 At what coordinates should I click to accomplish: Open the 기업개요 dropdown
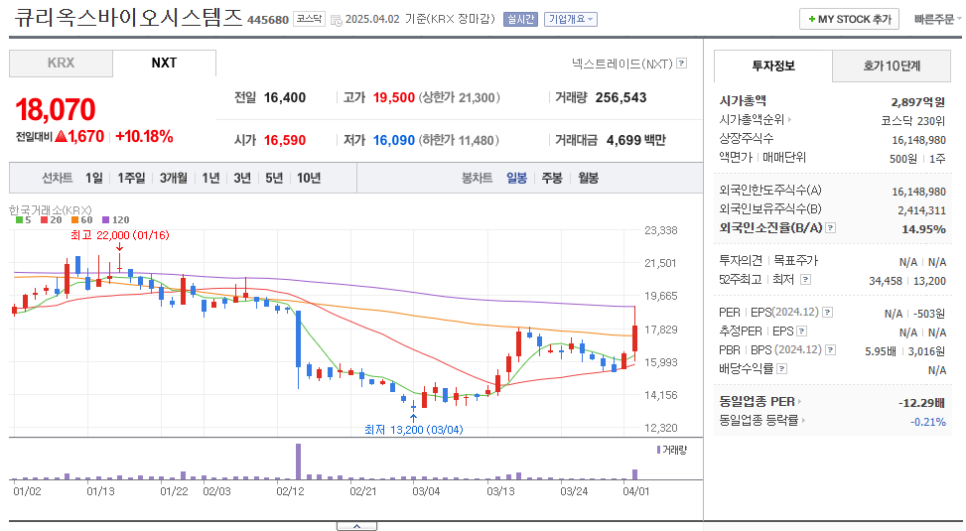pos(570,19)
